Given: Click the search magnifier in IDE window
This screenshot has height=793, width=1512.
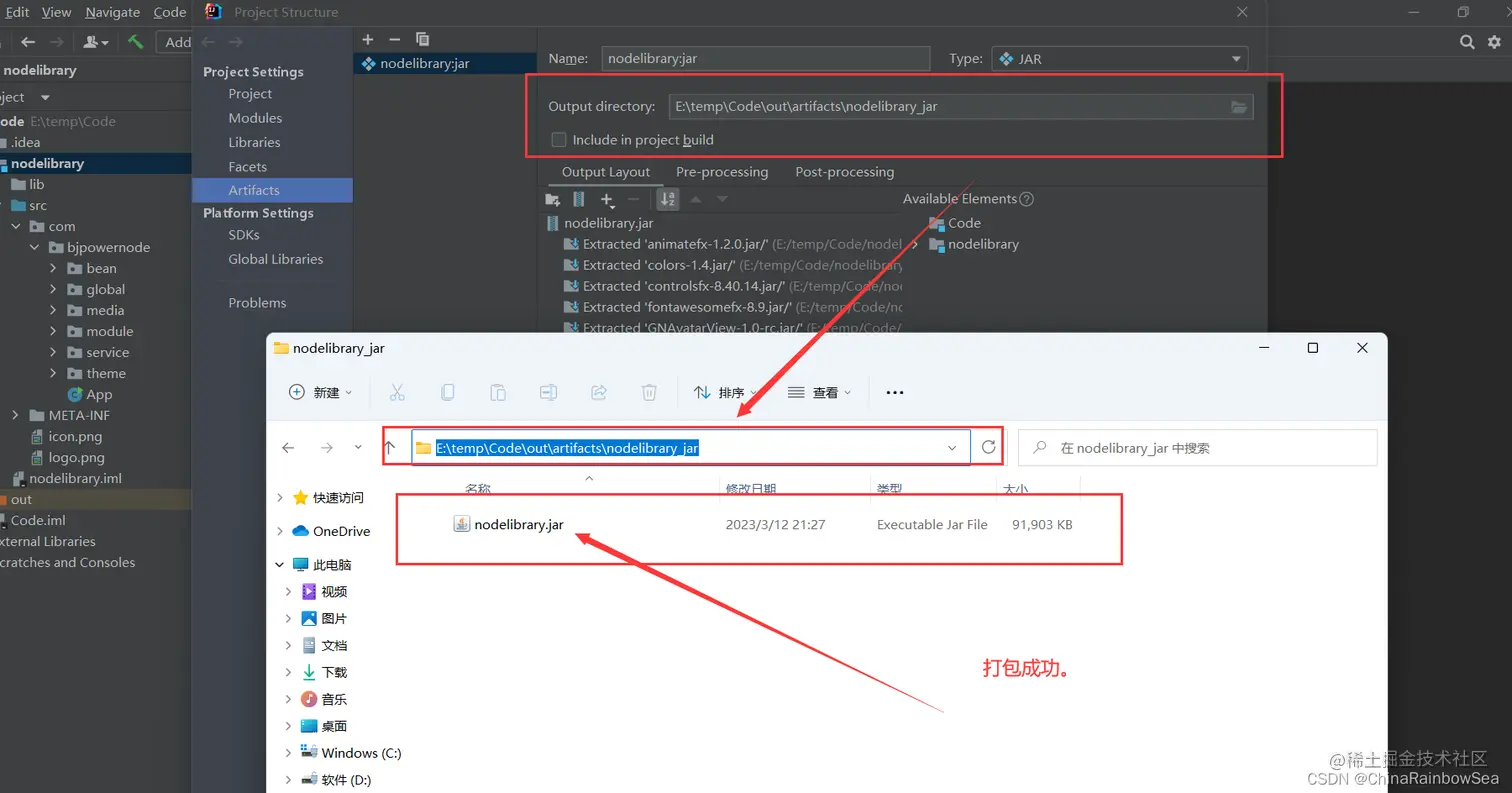Looking at the screenshot, I should coord(1467,42).
